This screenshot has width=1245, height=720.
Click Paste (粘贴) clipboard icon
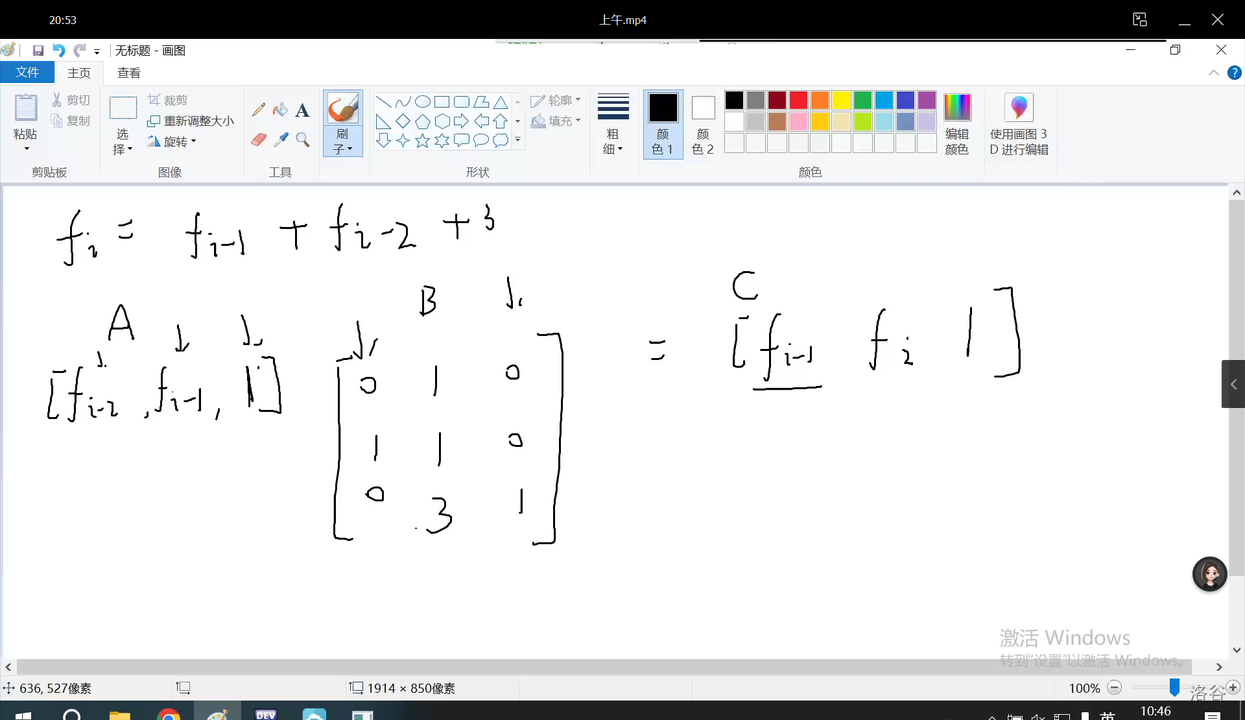point(26,108)
